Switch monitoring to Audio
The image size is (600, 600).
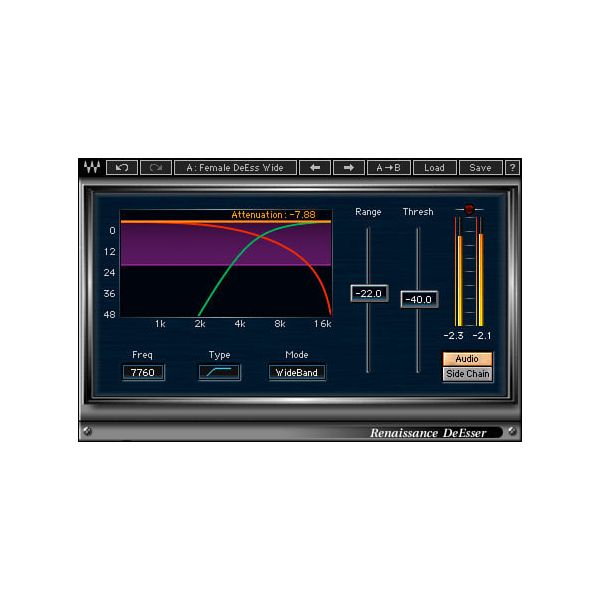click(467, 359)
